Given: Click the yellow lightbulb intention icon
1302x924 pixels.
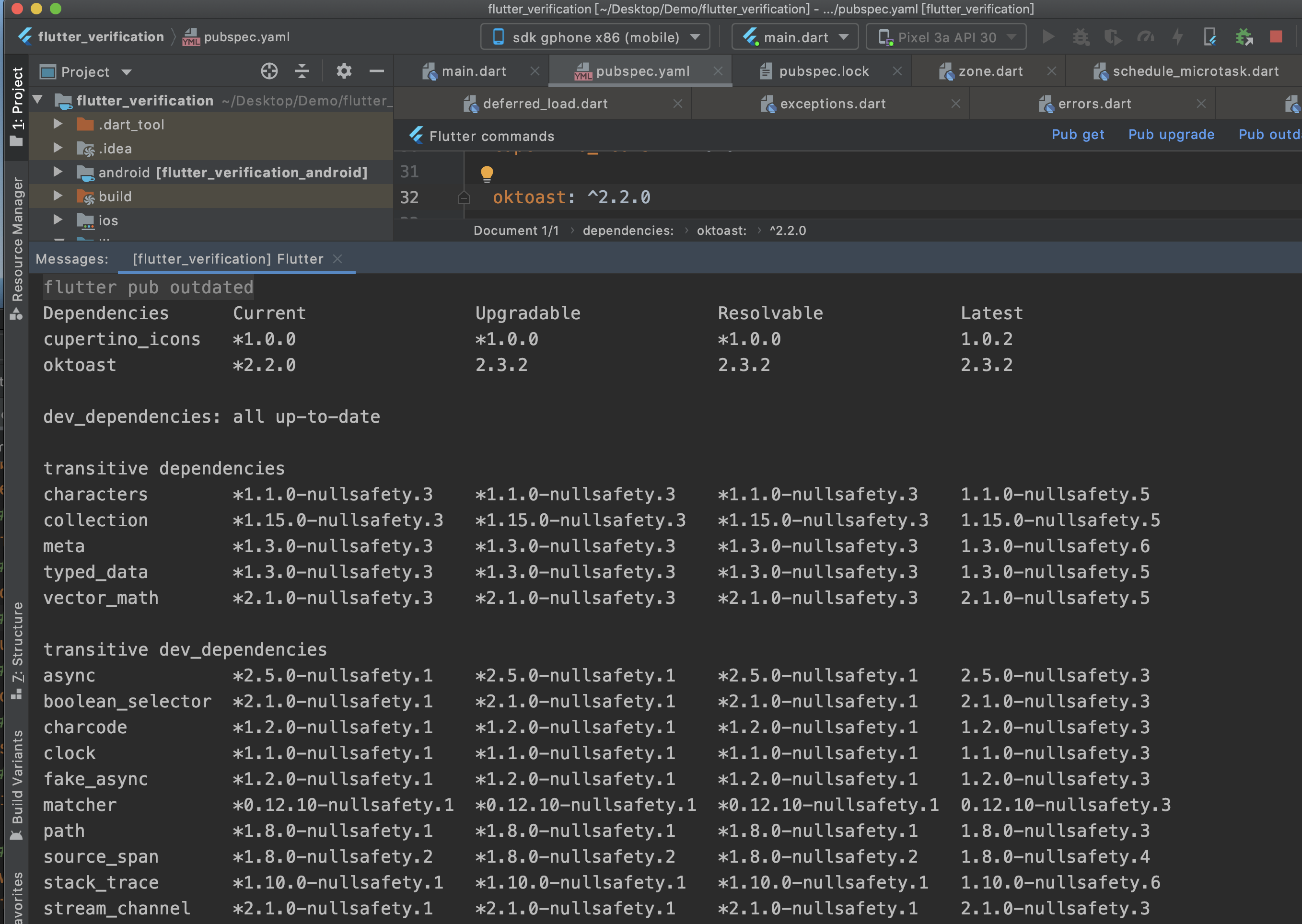Looking at the screenshot, I should [487, 173].
